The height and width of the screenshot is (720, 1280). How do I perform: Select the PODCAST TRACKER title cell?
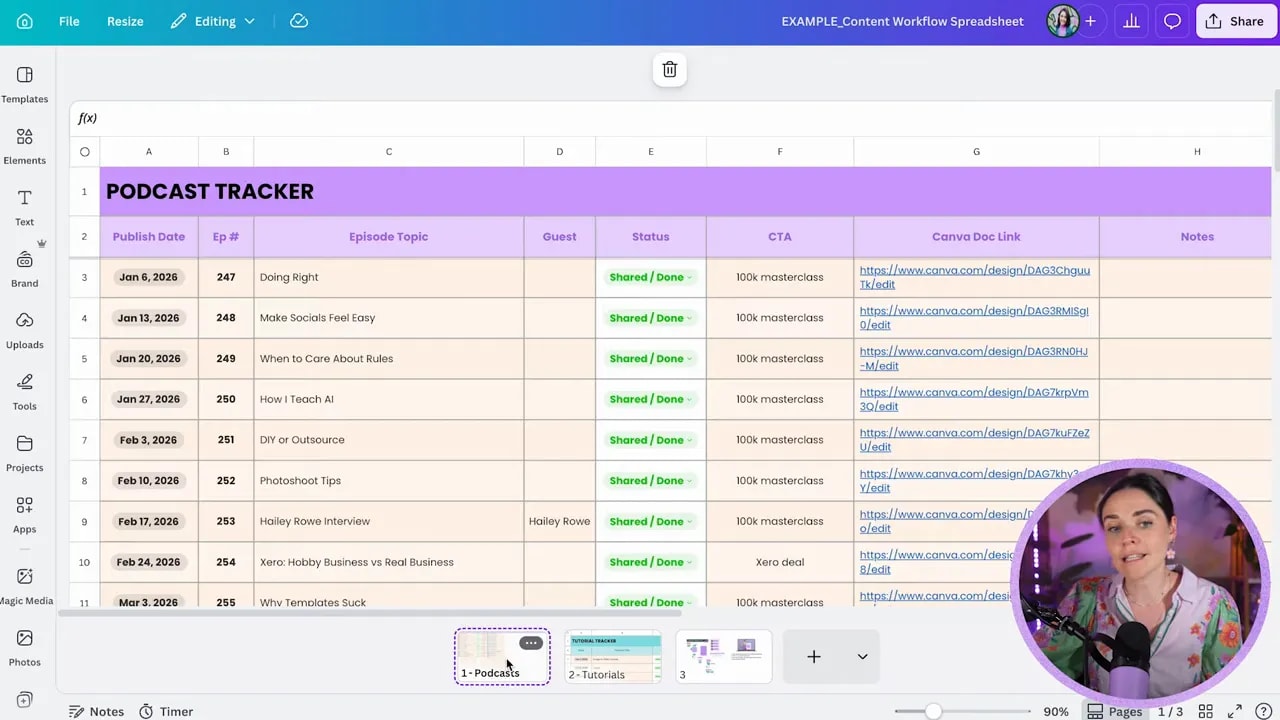685,191
